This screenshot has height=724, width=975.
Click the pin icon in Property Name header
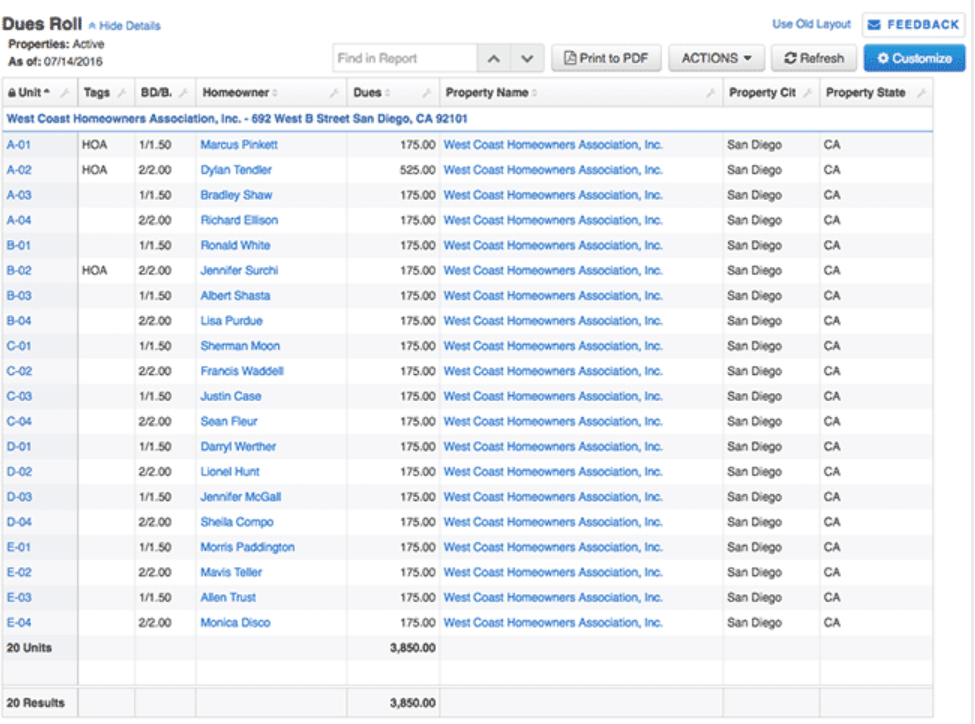[x=710, y=93]
